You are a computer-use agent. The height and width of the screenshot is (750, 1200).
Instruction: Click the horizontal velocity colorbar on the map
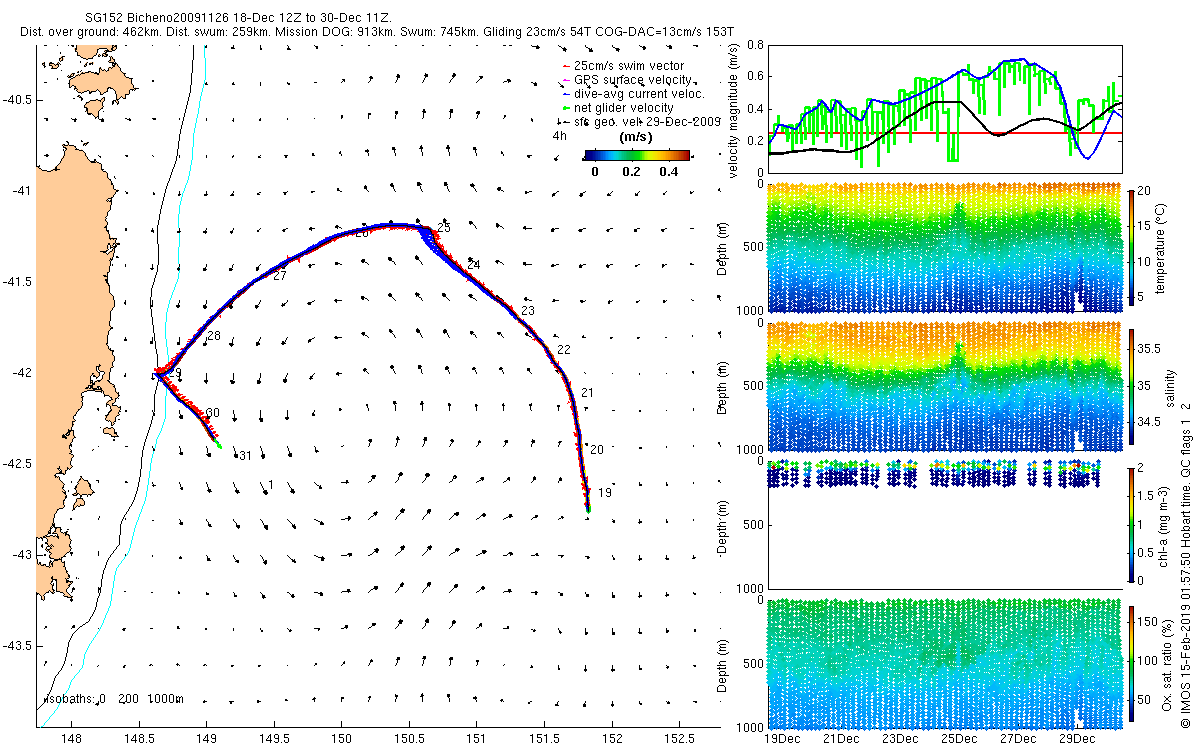pos(637,155)
